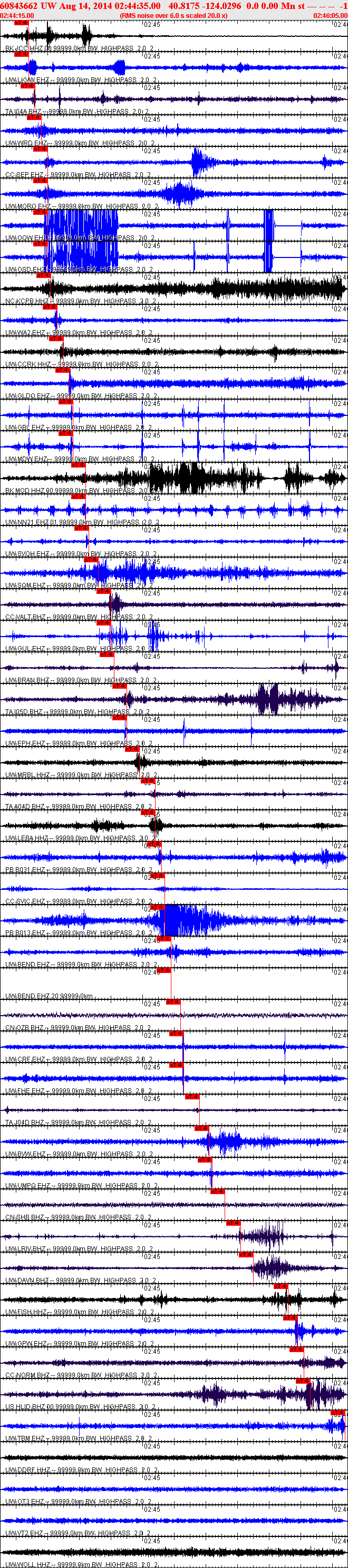Click the UW SVOH EHZ station label
This screenshot has height=1568, width=348.
pyautogui.click(x=81, y=554)
